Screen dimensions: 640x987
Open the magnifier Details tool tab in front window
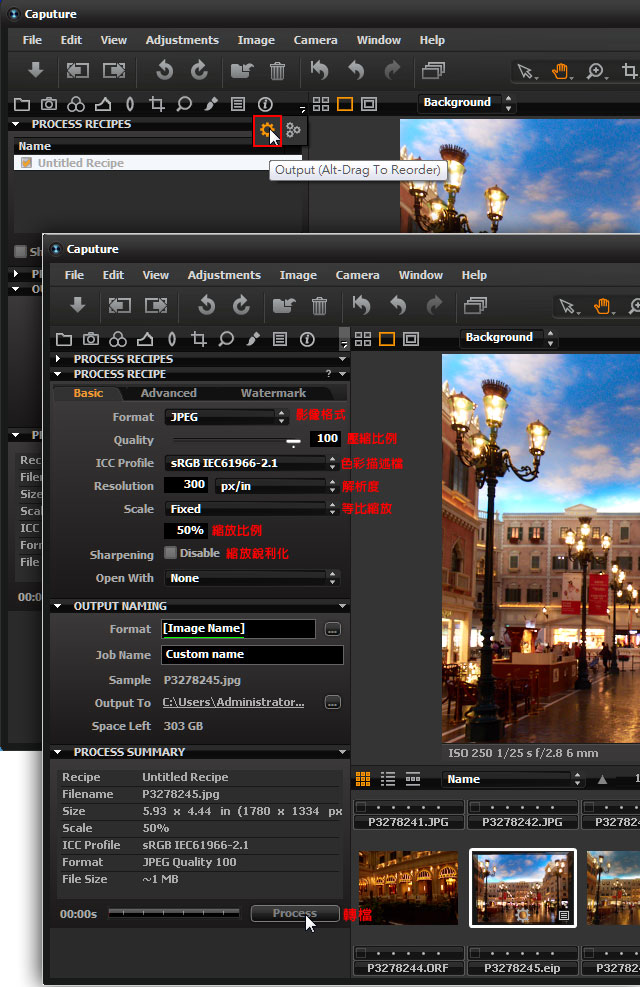(x=226, y=339)
